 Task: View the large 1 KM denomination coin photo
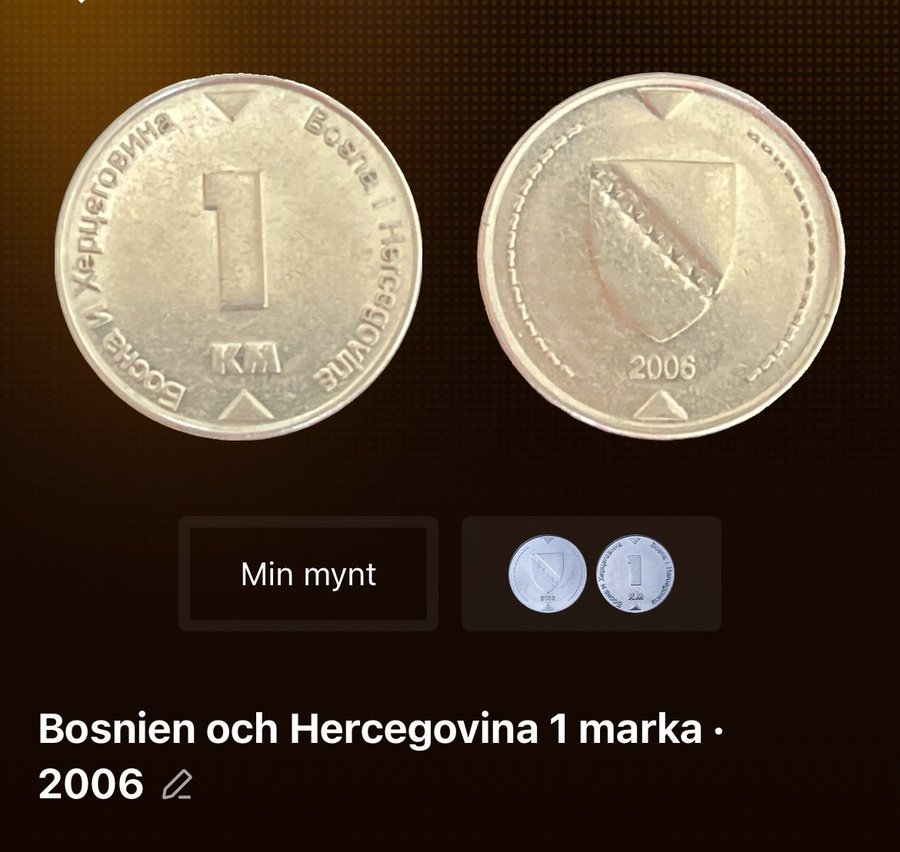(x=238, y=257)
